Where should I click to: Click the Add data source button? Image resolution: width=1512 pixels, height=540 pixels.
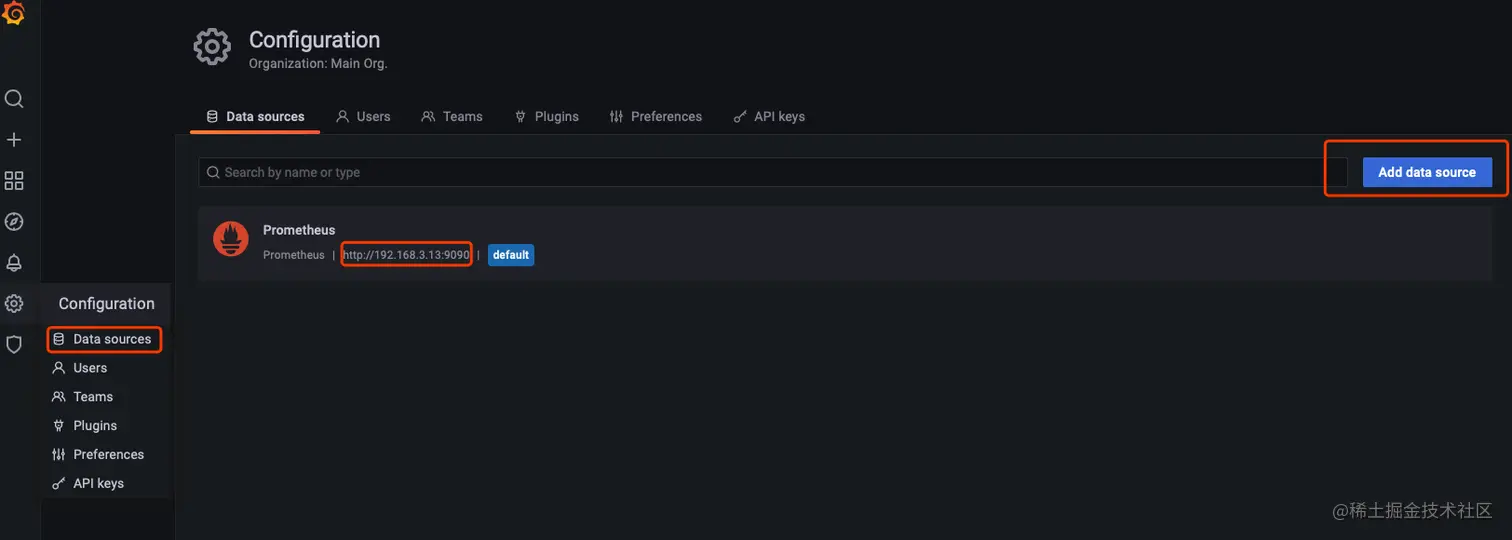tap(1427, 172)
